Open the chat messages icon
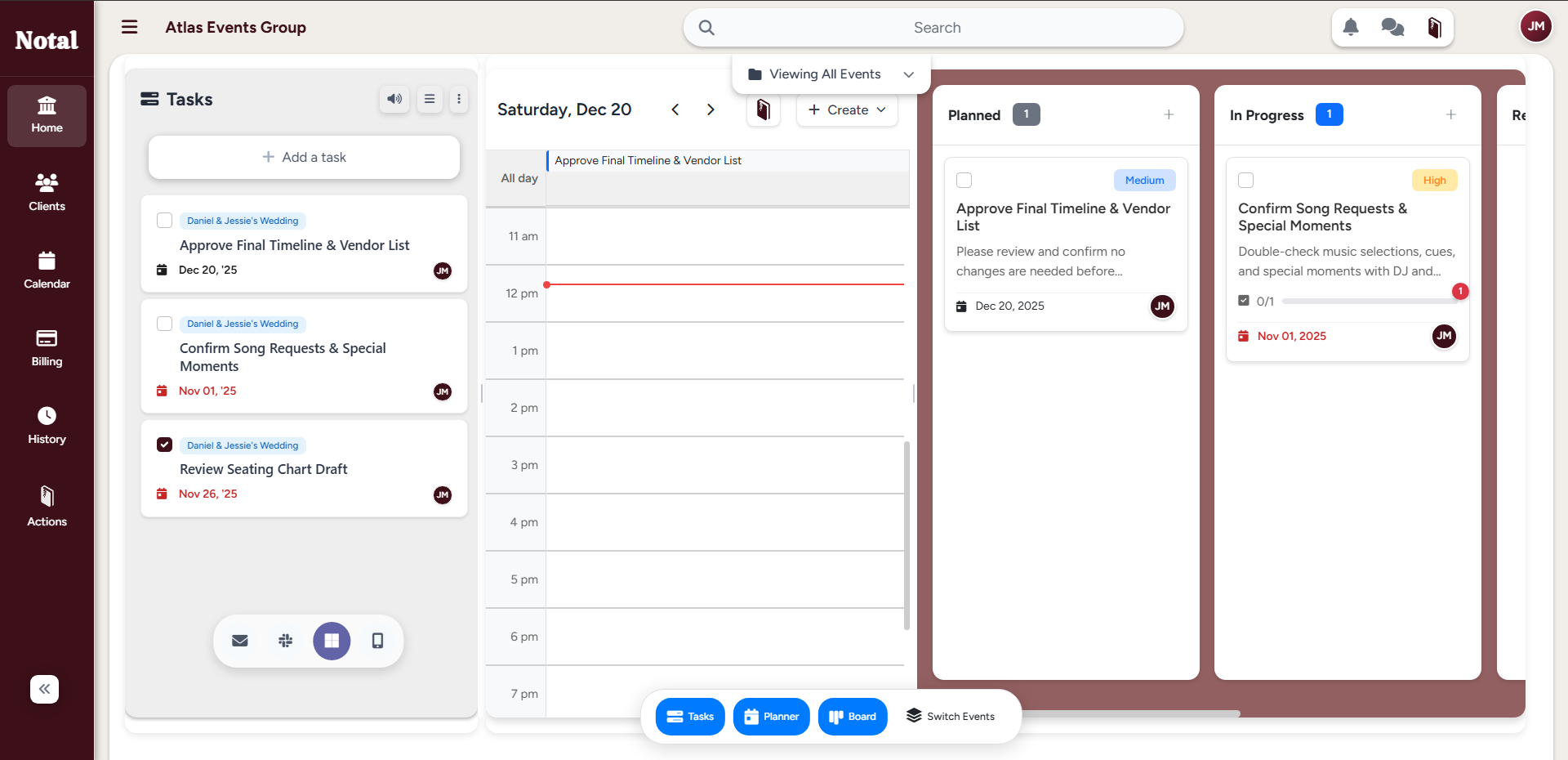 click(1392, 28)
